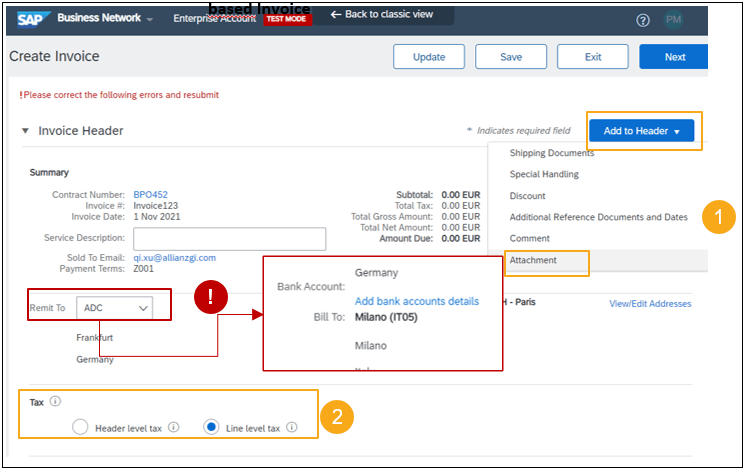Open contract number BPO452 link
This screenshot has width=745, height=472.
[x=150, y=194]
